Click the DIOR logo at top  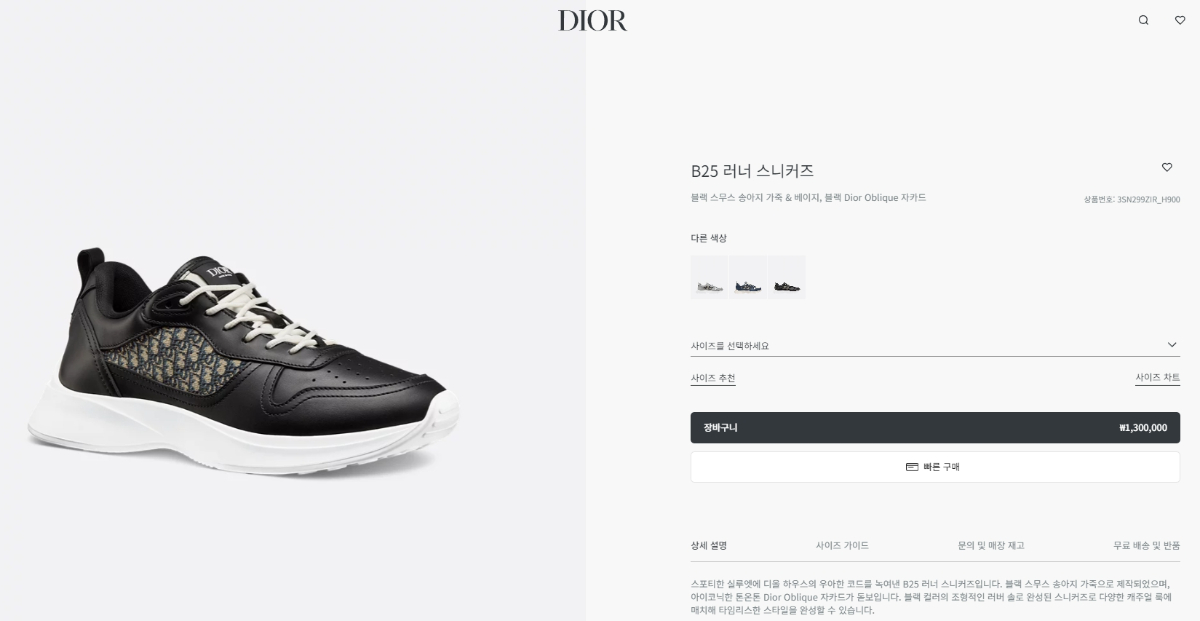pos(593,20)
